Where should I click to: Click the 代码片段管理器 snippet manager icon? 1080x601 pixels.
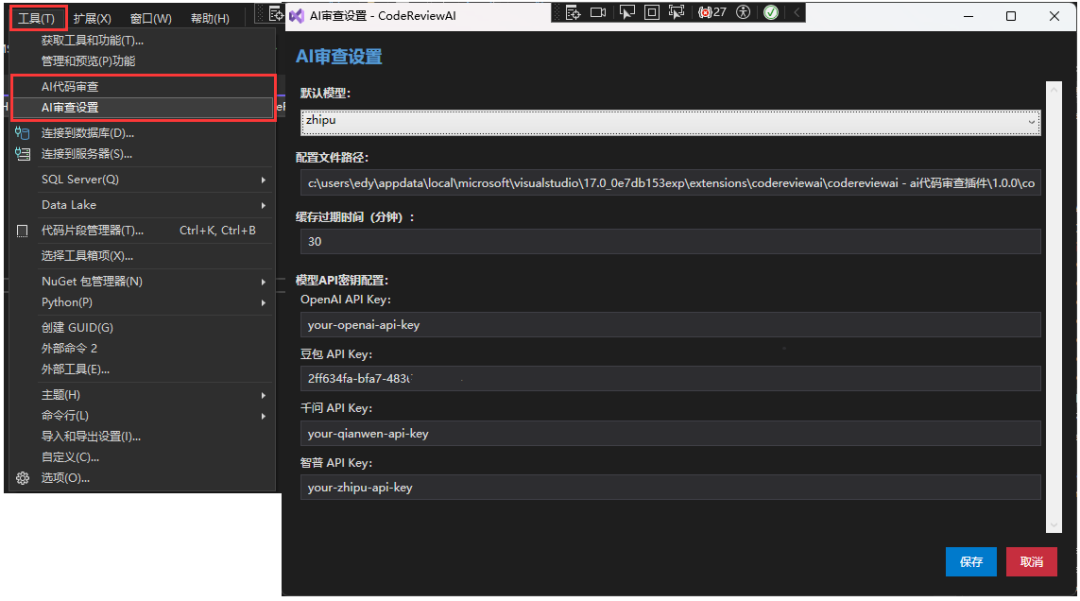[x=21, y=230]
